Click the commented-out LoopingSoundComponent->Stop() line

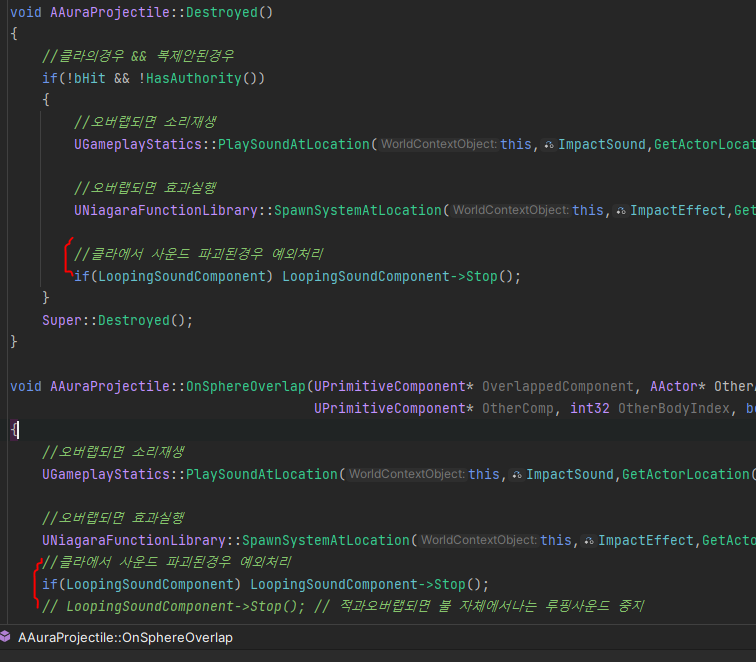(x=343, y=606)
